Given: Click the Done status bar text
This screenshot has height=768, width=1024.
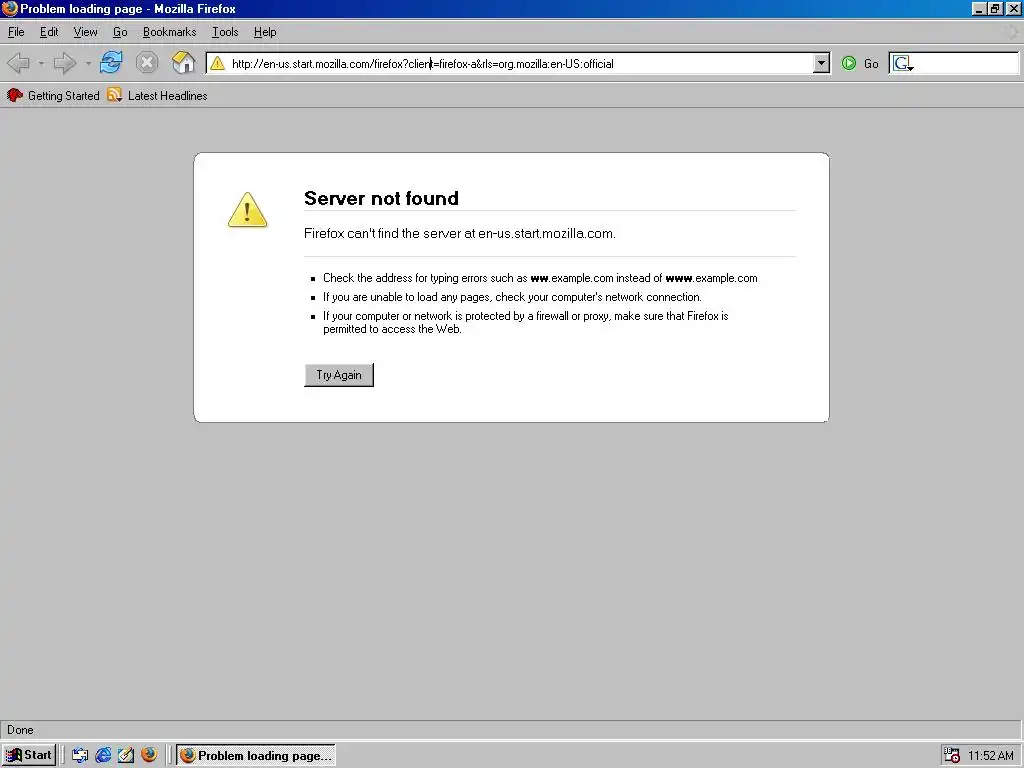Looking at the screenshot, I should pos(20,730).
